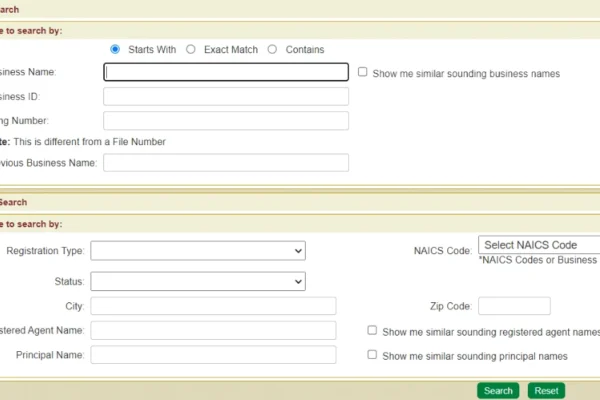Click the City input field
Image resolution: width=600 pixels, height=400 pixels.
tap(213, 306)
